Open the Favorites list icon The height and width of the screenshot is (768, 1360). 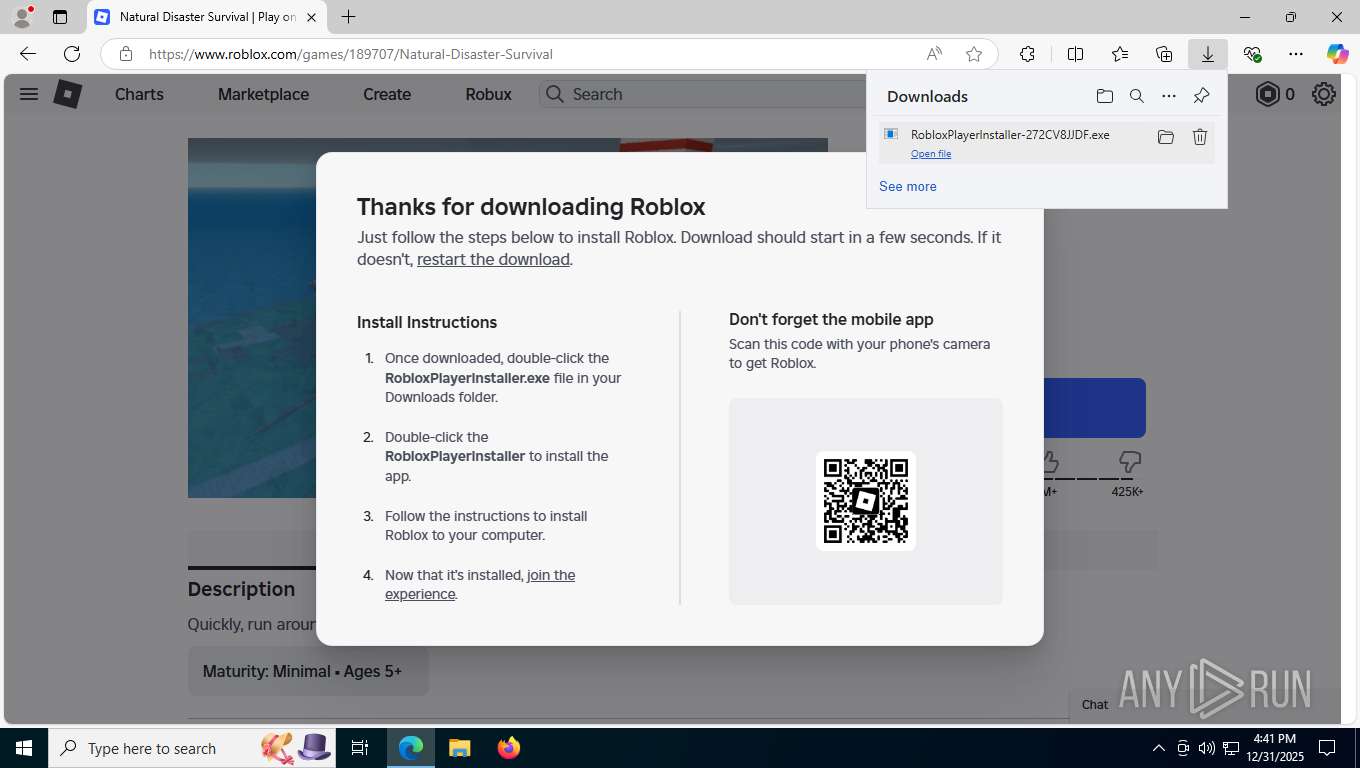pos(1119,54)
